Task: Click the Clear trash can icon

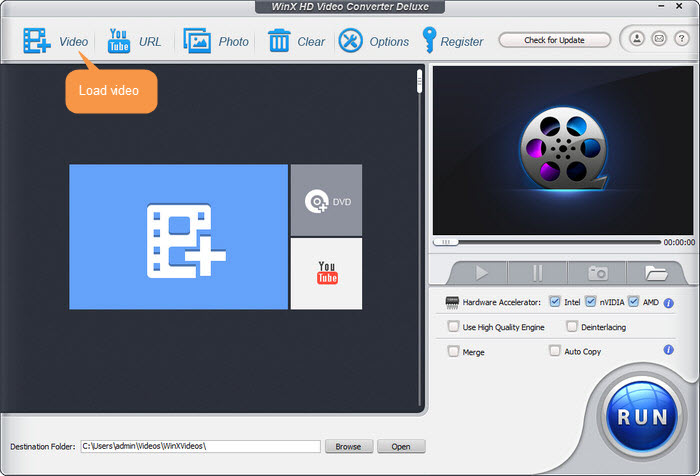Action: tap(279, 41)
